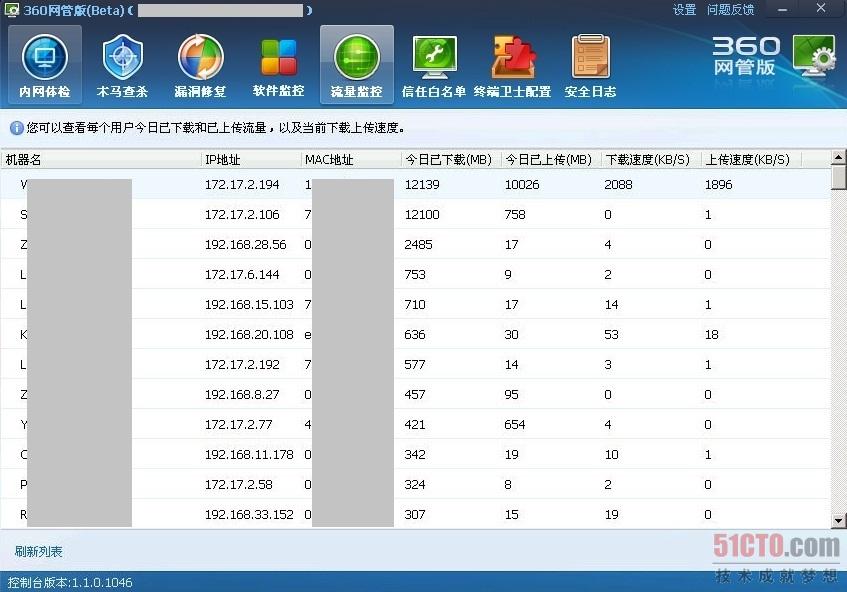This screenshot has height=592, width=847.
Task: Open the 内网体检 intranet checkup icon
Action: tap(45, 64)
